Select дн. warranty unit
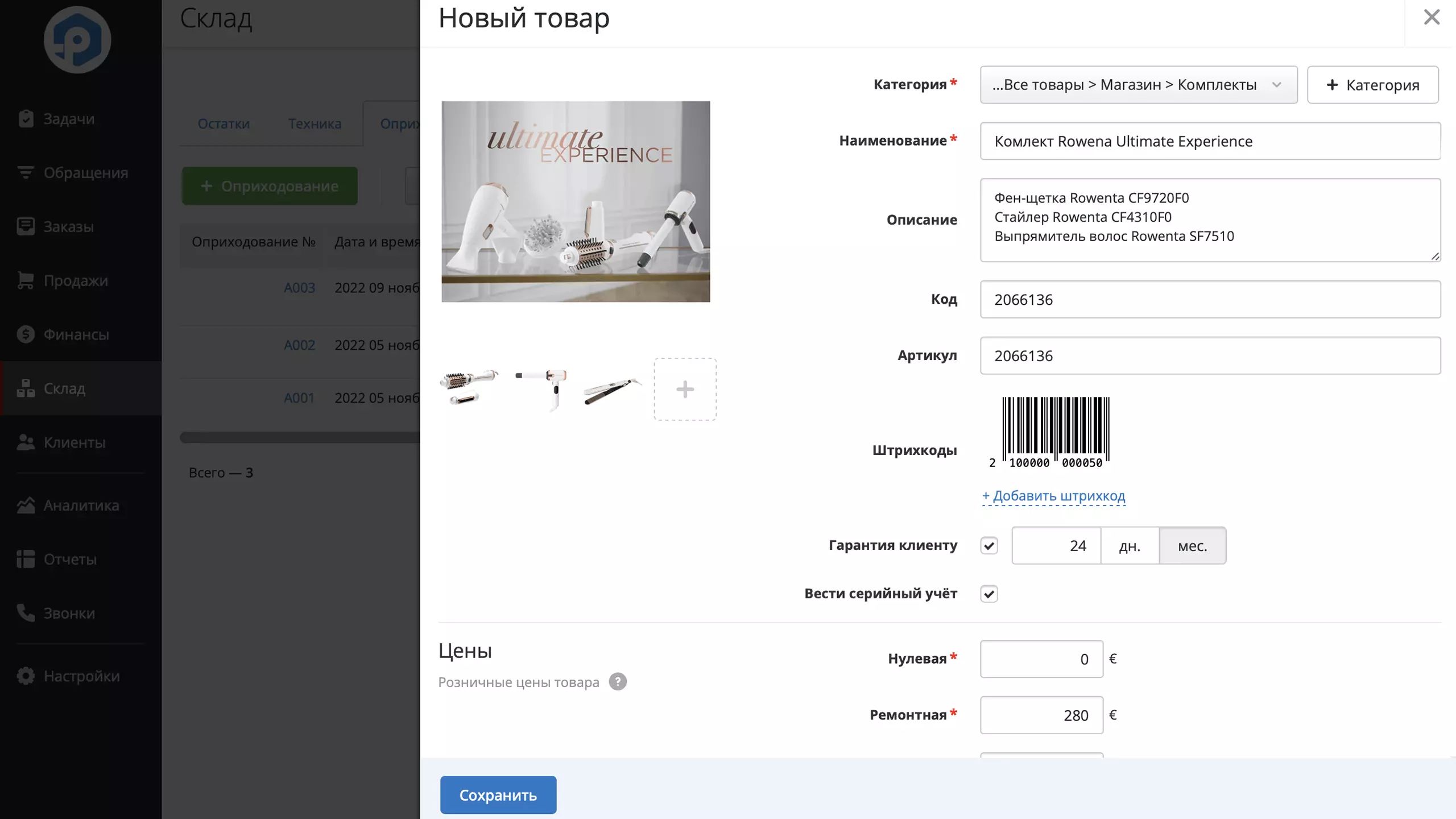 coord(1130,546)
